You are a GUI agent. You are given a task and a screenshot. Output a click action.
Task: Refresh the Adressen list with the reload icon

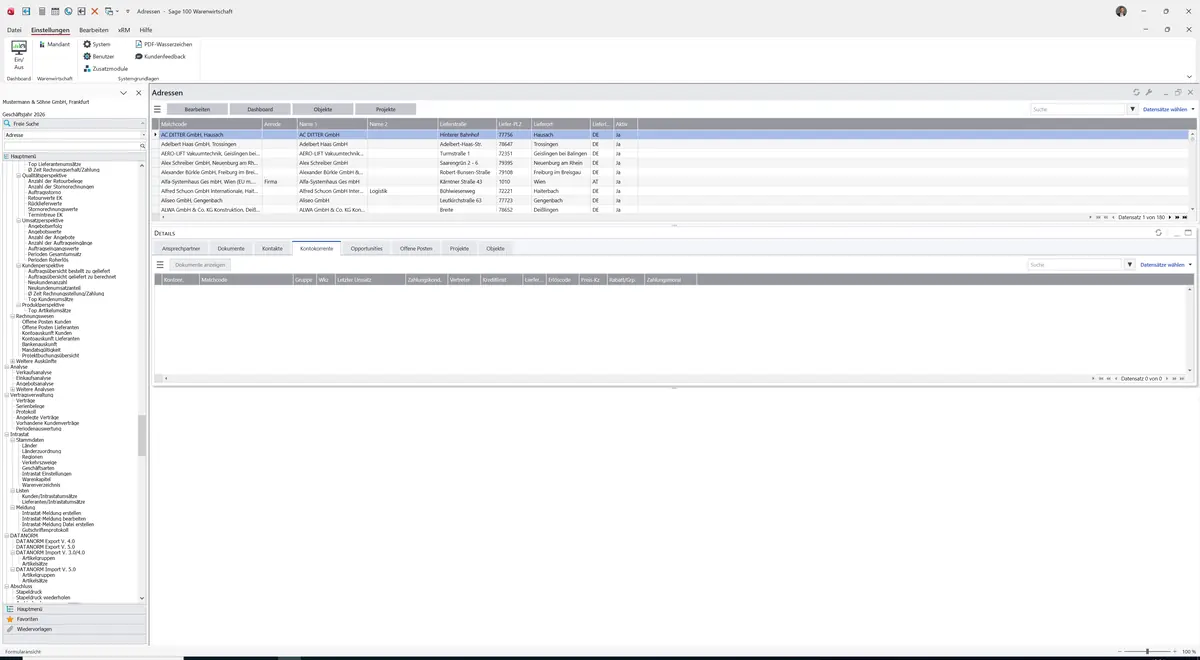pyautogui.click(x=1136, y=92)
